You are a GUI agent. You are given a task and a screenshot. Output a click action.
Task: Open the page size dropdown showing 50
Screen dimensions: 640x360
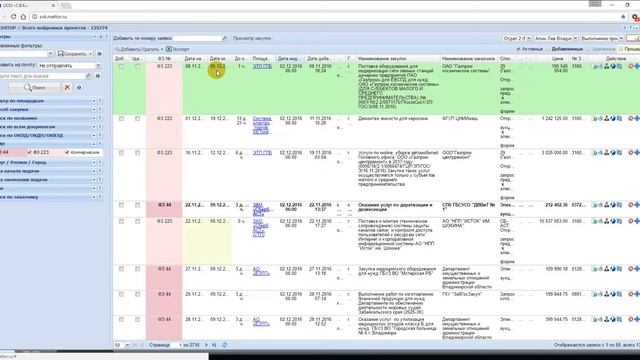pos(127,345)
